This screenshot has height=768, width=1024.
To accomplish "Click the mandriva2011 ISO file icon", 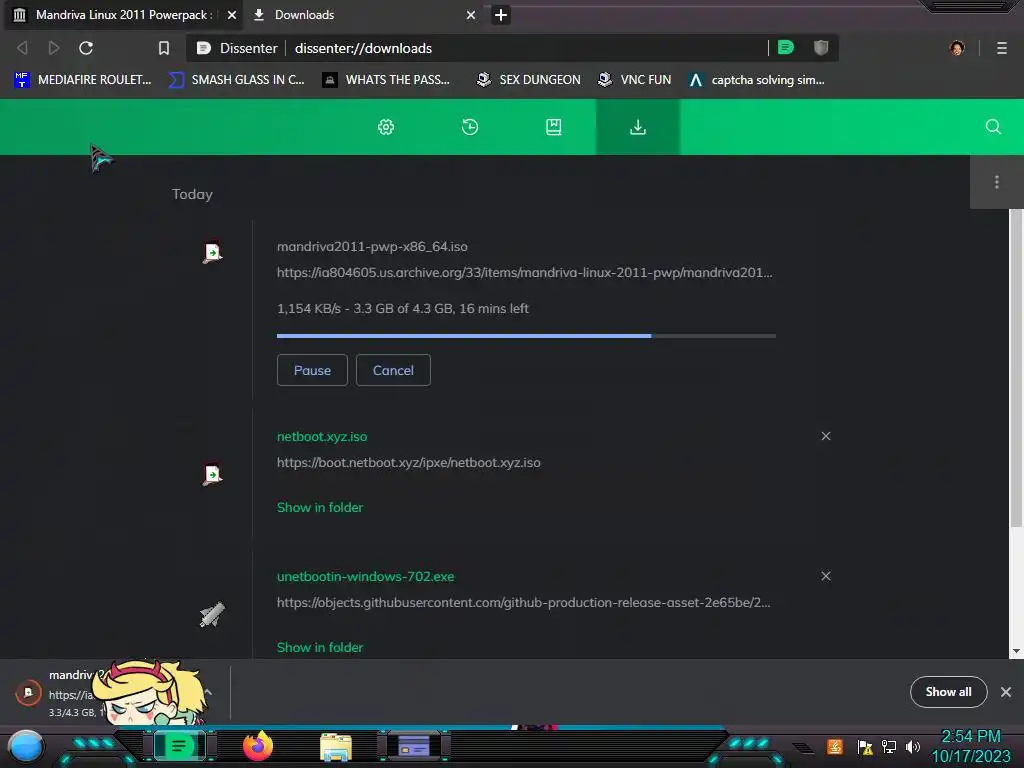I will 212,252.
